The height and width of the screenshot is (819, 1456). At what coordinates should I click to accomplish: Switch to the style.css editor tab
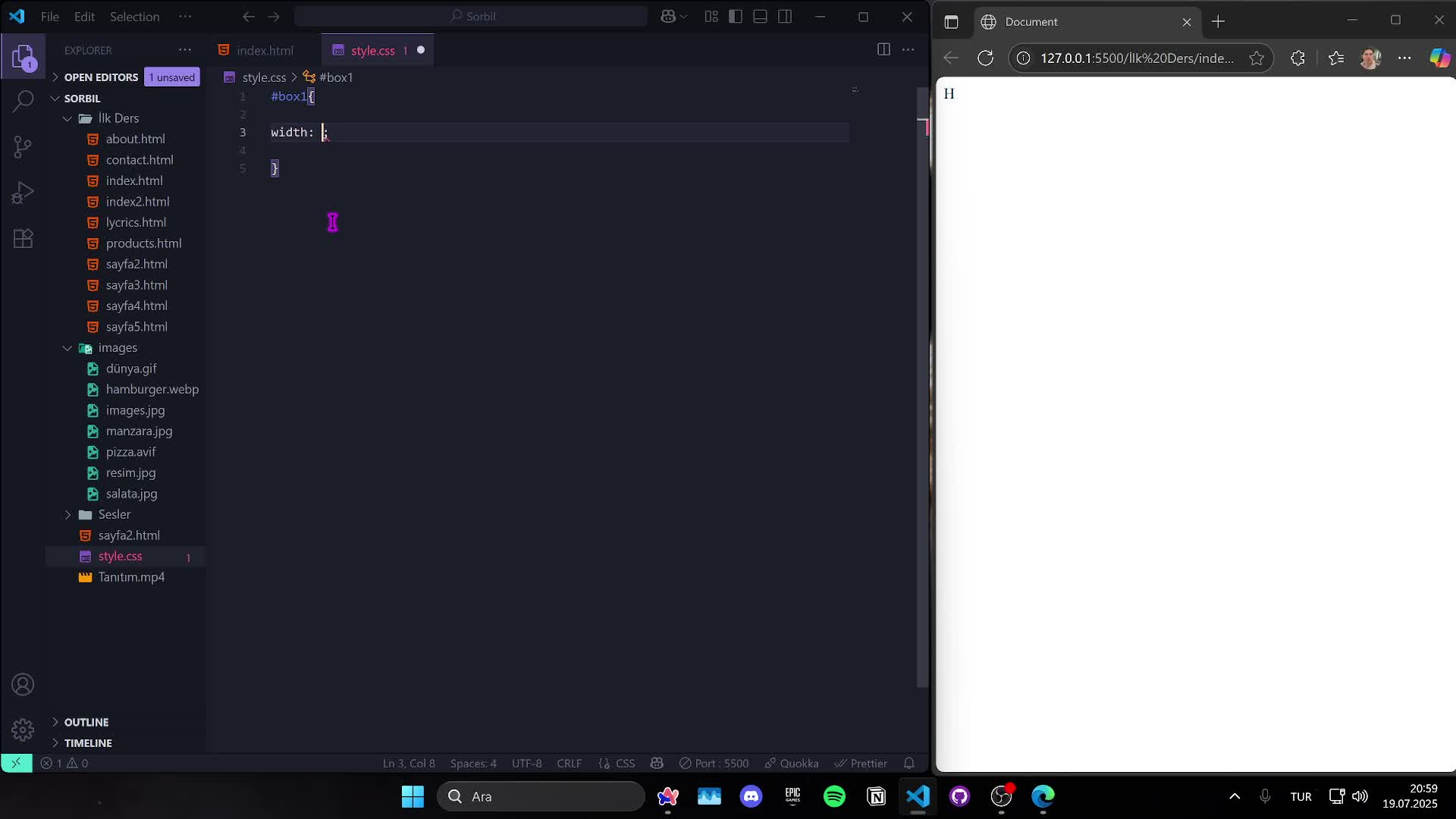377,50
